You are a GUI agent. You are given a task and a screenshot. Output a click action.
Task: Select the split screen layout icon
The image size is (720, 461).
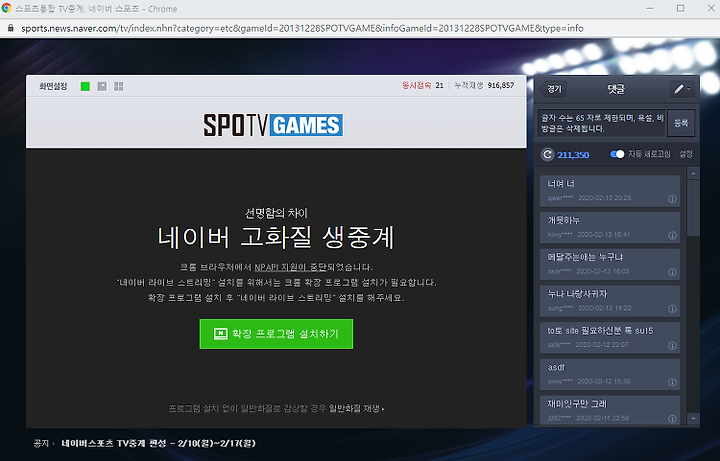point(102,86)
